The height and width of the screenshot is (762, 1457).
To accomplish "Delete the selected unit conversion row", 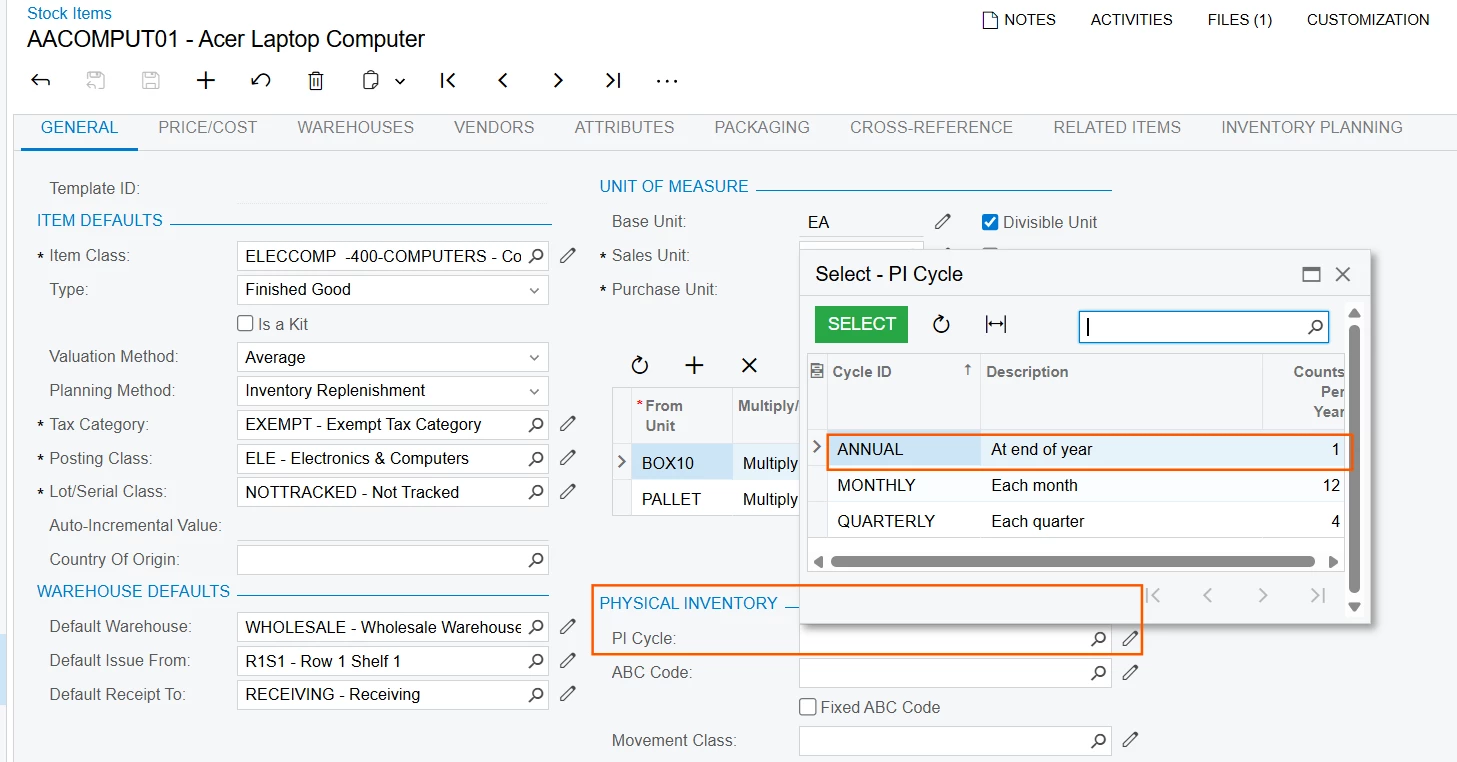I will click(x=749, y=366).
